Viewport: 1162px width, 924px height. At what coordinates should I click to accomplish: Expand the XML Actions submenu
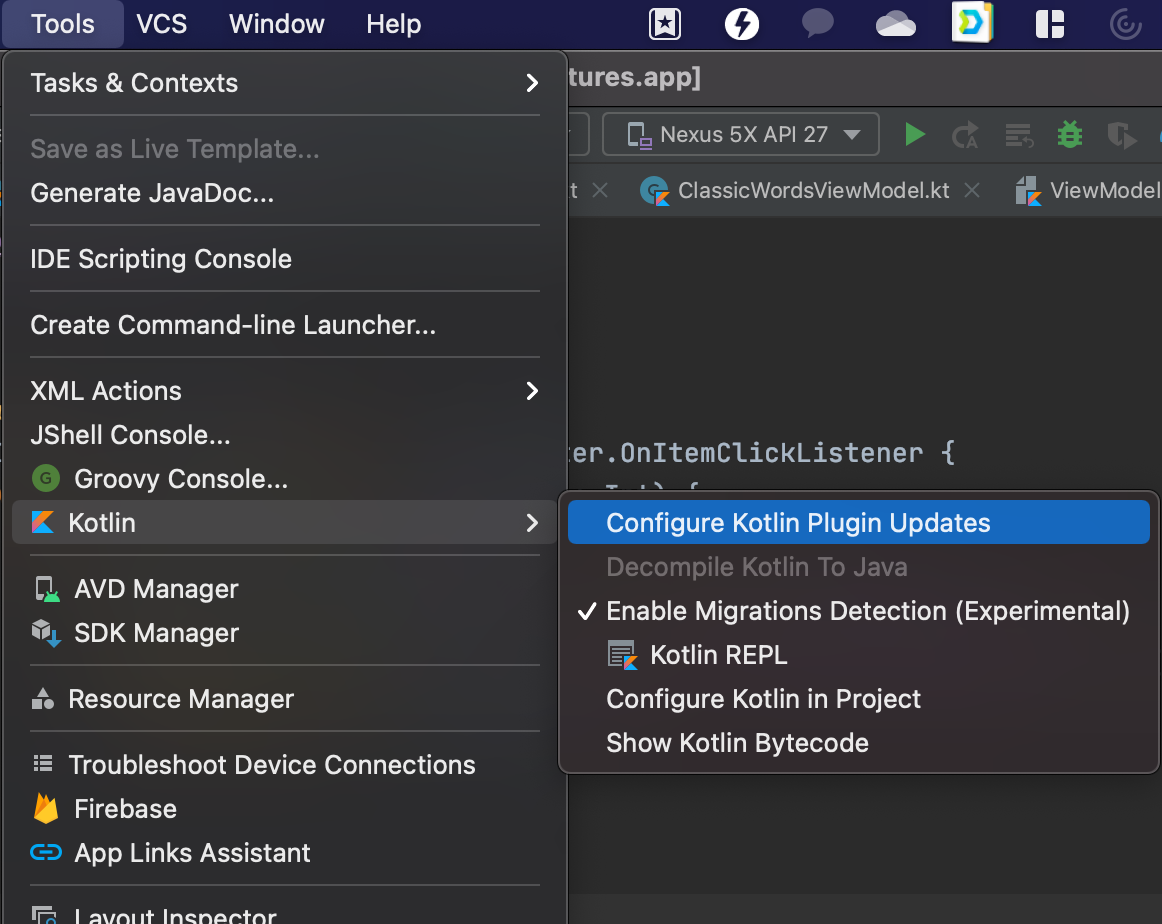285,391
